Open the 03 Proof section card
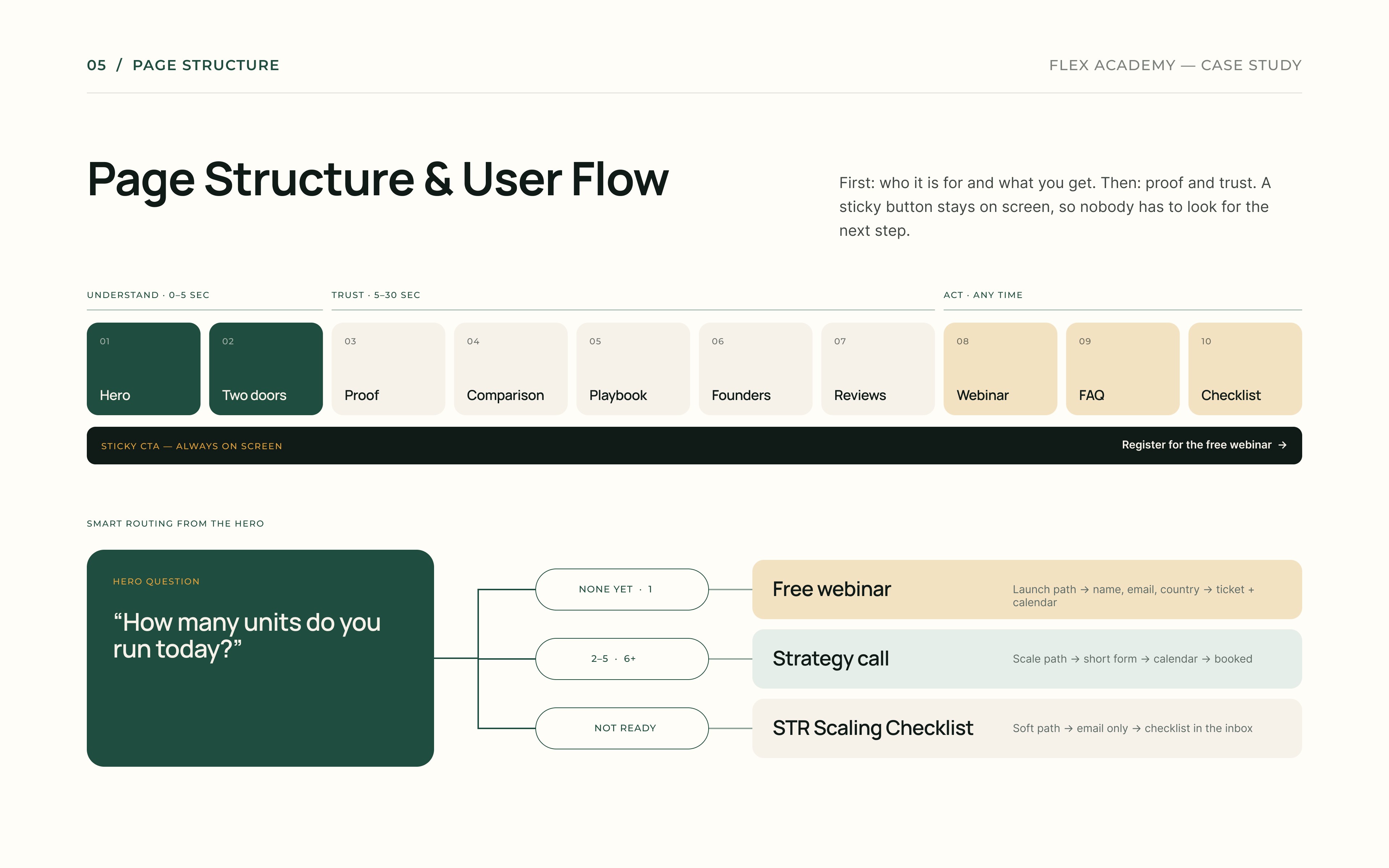 [388, 369]
